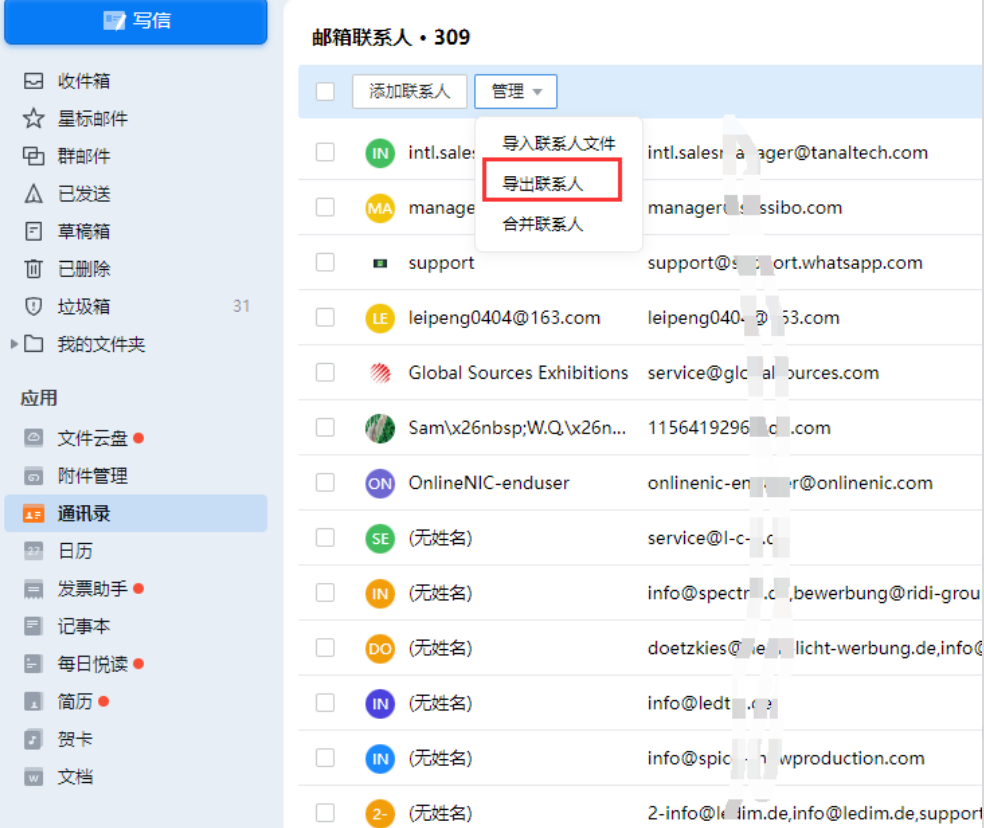
Task: Open the 收件箱 inbox icon
Action: pyautogui.click(x=33, y=81)
